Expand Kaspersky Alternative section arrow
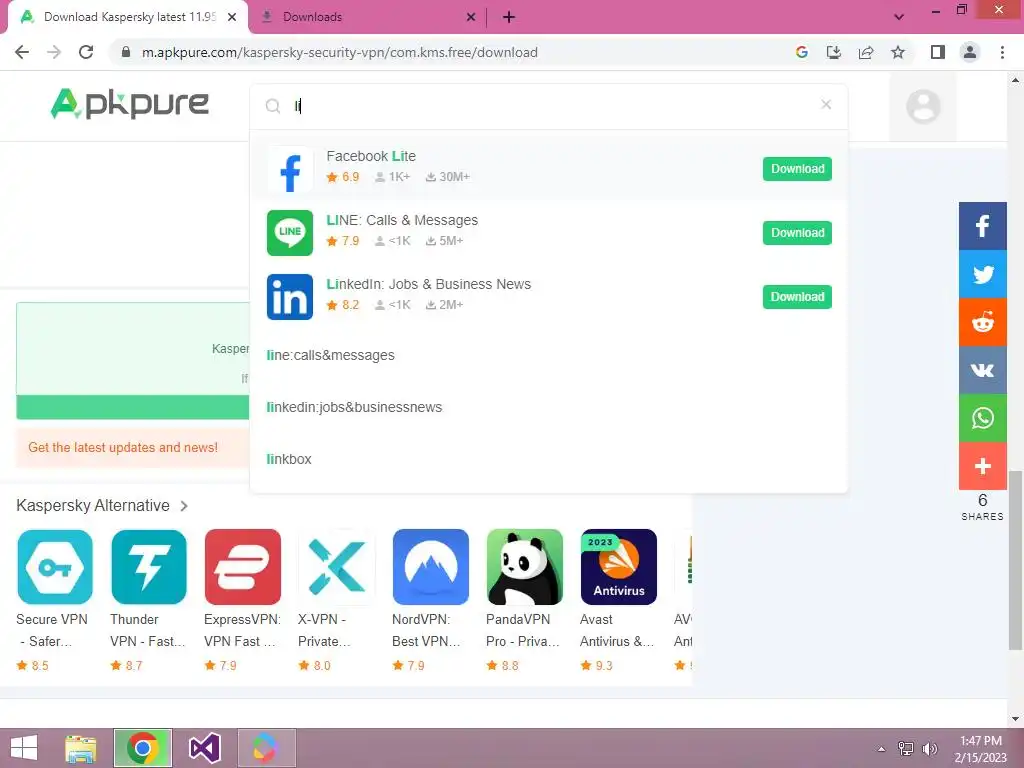 pos(184,506)
